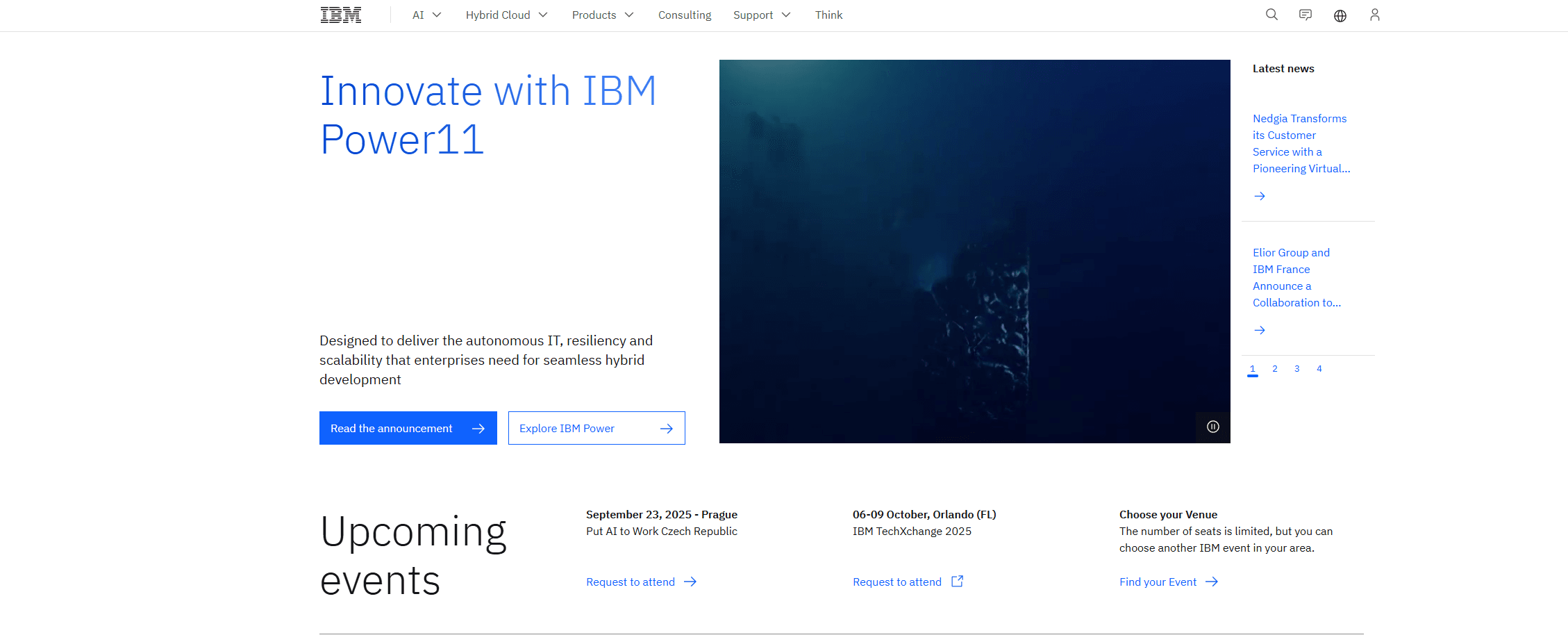Image resolution: width=1568 pixels, height=642 pixels.
Task: Click arrow next to Prague Request to attend
Action: click(x=690, y=582)
